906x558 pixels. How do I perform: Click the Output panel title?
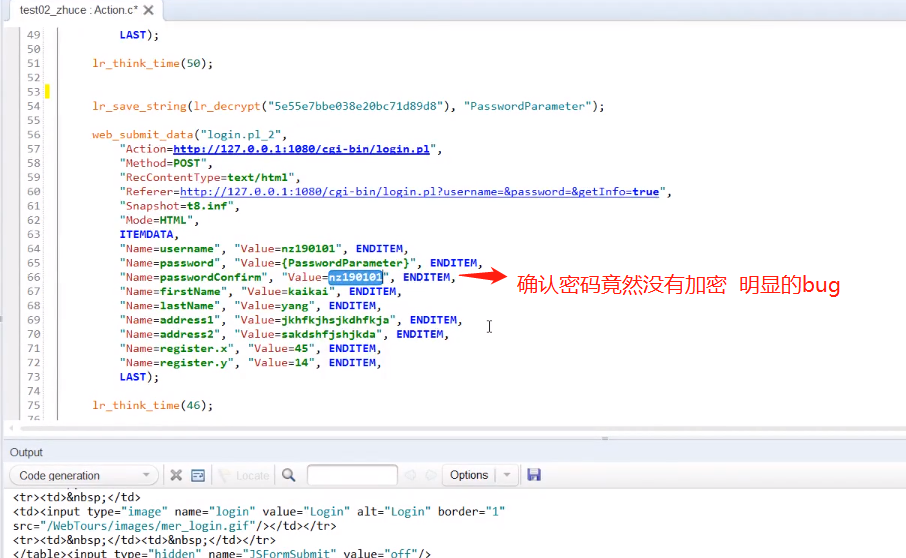(x=26, y=452)
